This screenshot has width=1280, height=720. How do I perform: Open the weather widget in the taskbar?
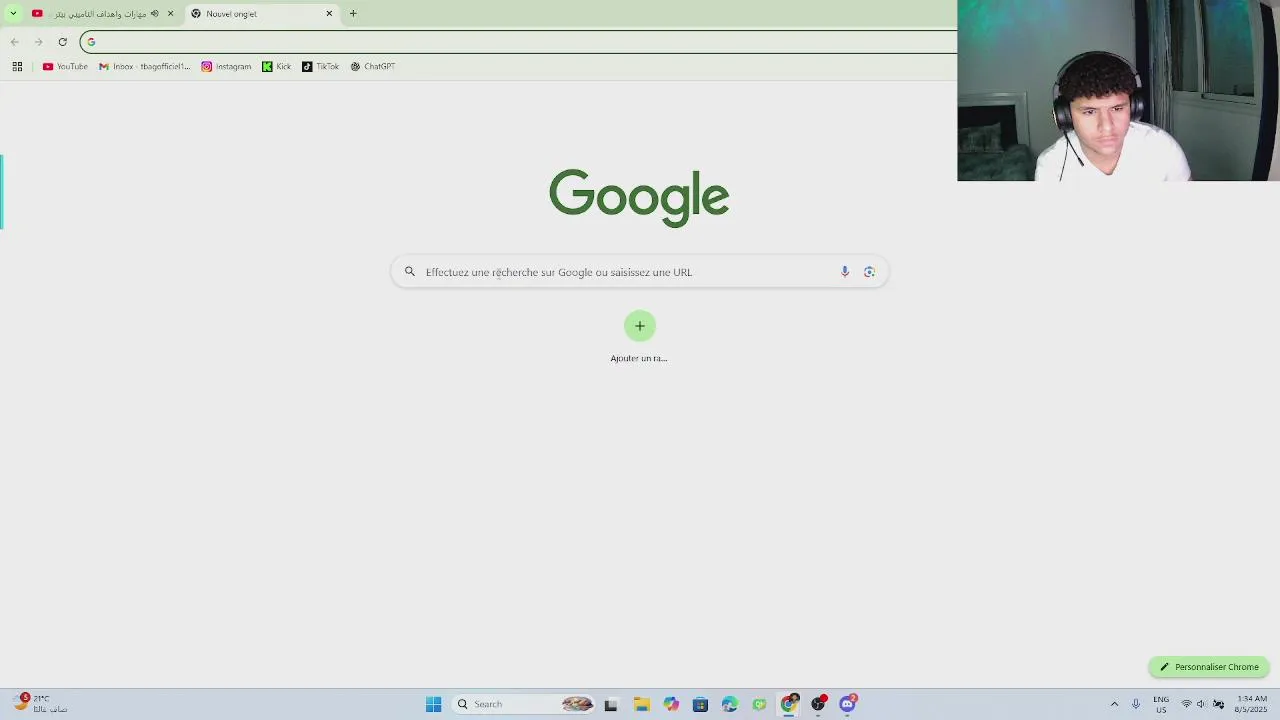(x=40, y=704)
